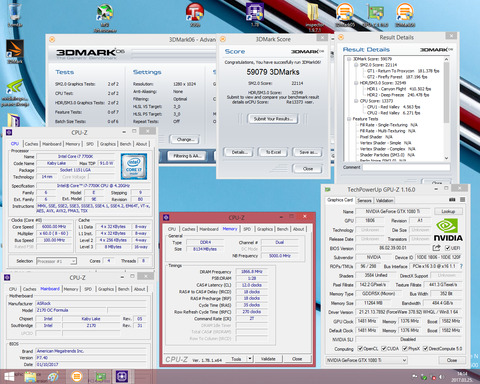480x384 pixels.
Task: Open Bench tab in CPU-Z Mainboard window
Action: [123, 289]
